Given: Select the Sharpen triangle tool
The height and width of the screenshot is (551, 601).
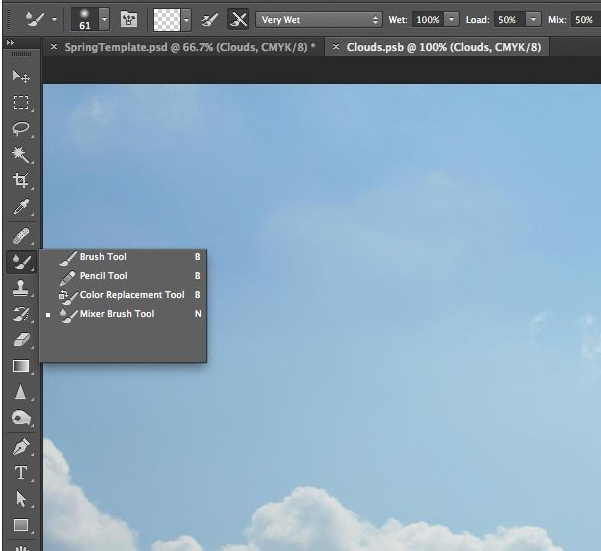Looking at the screenshot, I should tap(21, 392).
